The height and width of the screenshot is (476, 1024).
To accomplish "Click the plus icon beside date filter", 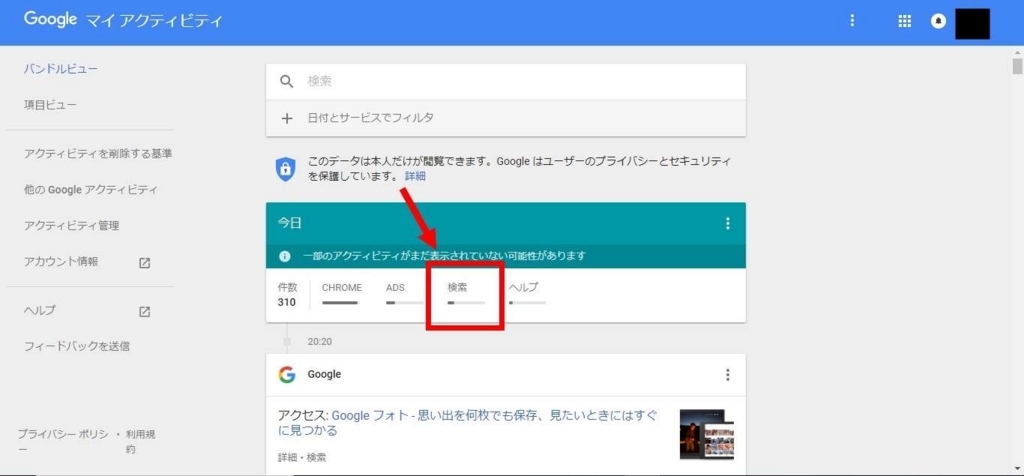I will pos(287,118).
